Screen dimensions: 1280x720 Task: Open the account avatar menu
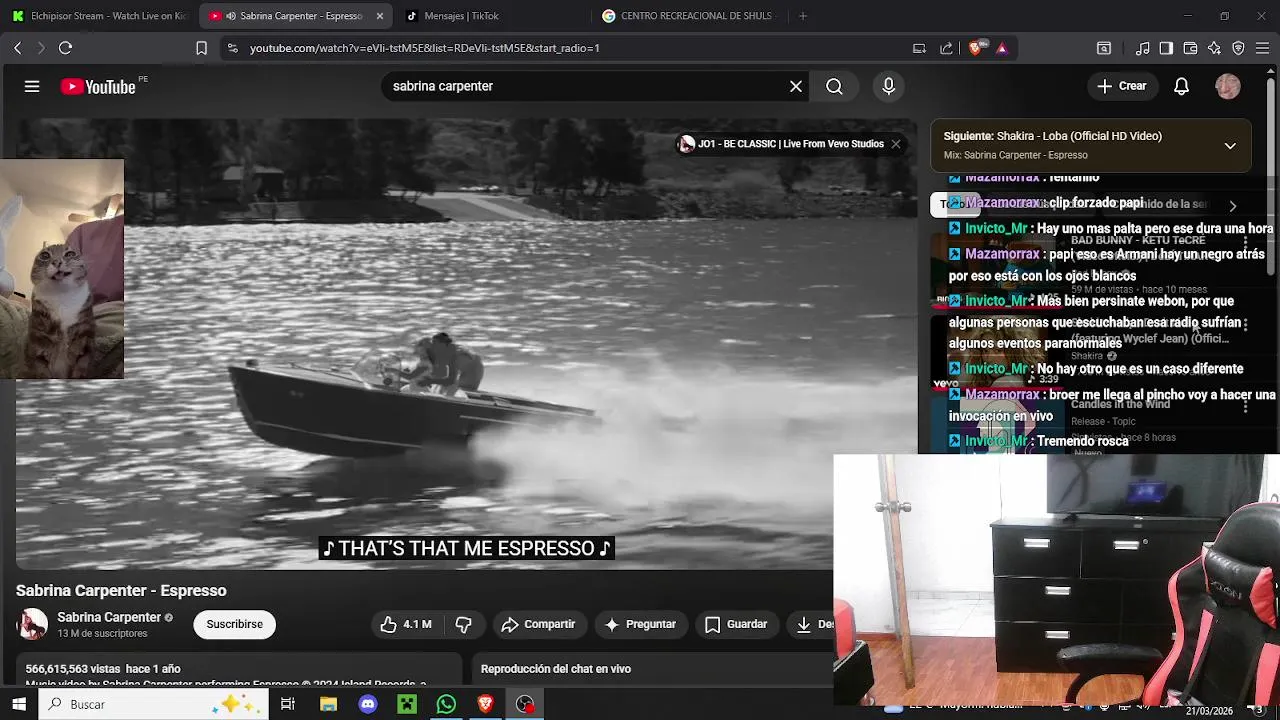click(x=1228, y=87)
